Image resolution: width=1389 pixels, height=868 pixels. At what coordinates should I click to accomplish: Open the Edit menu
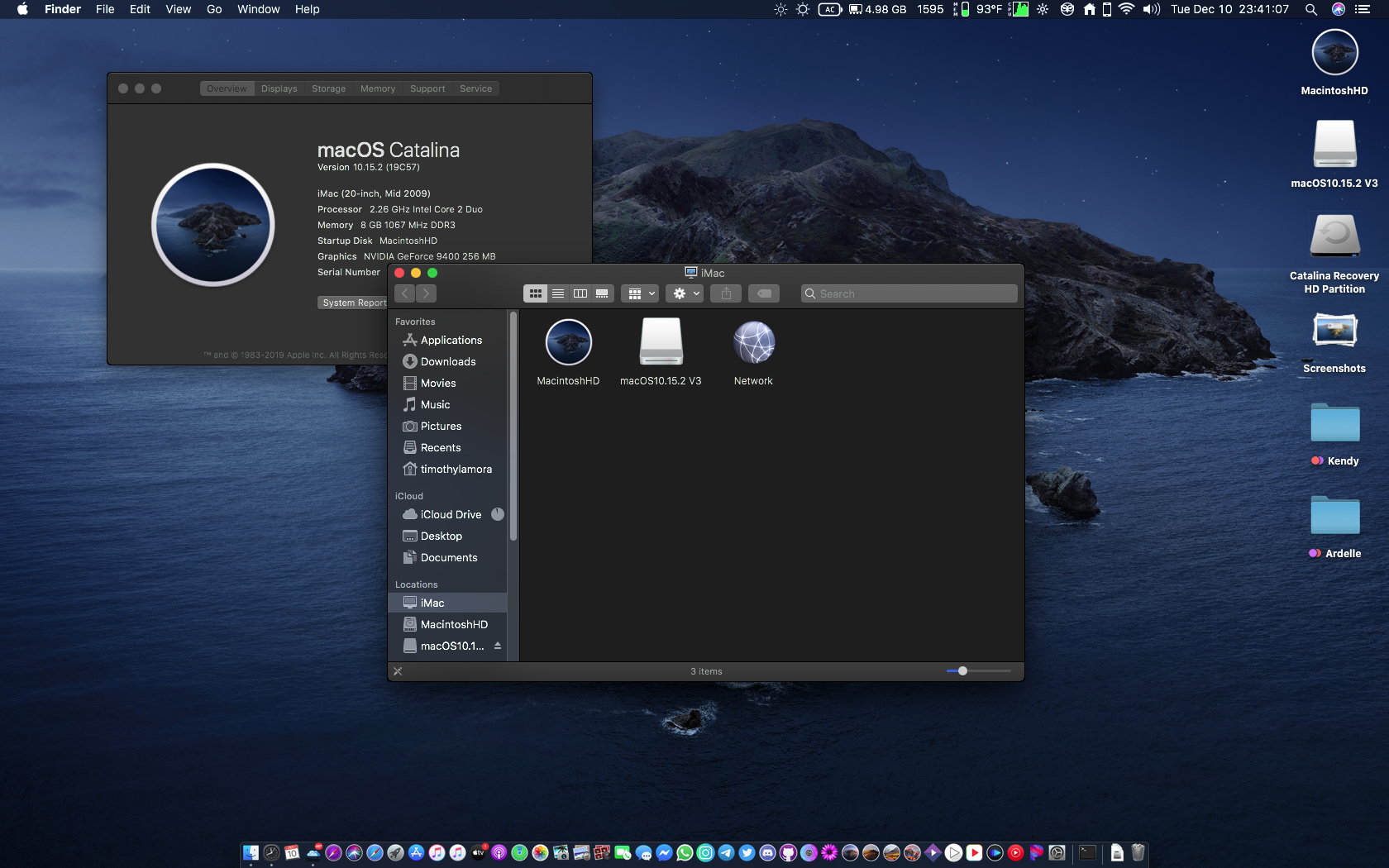(140, 9)
